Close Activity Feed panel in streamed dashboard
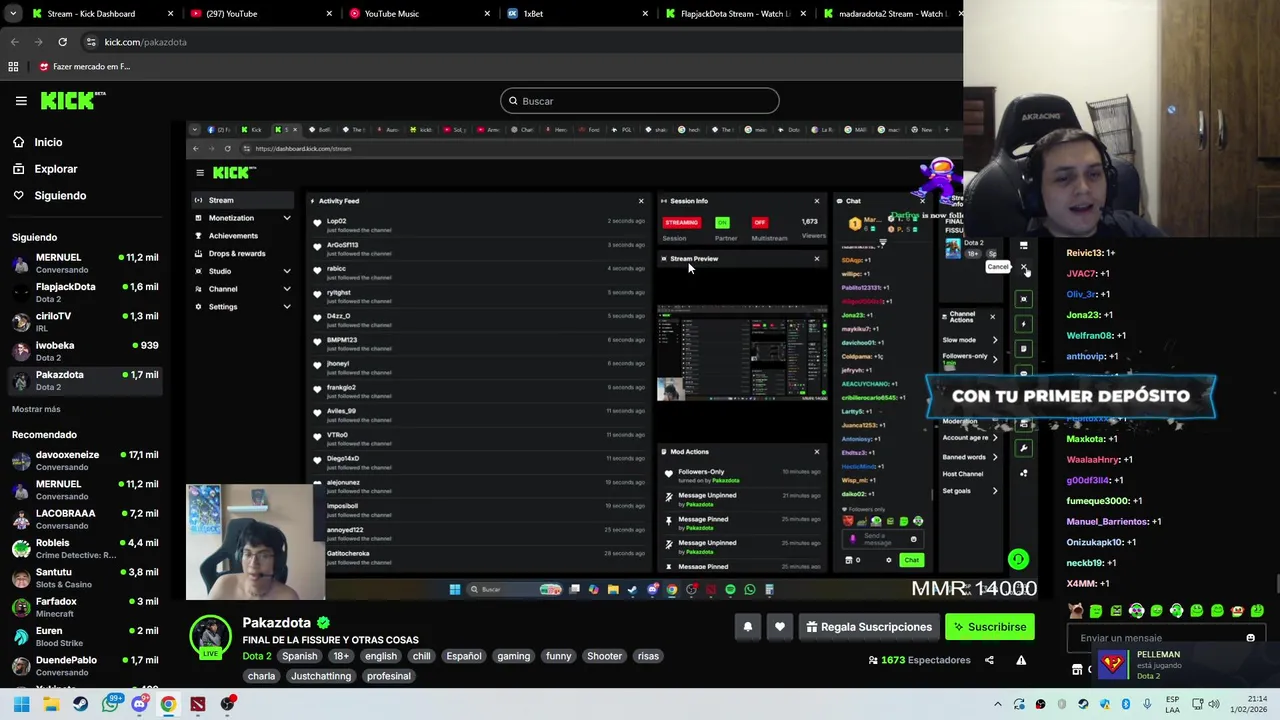Screen dimensions: 1280x720 641,201
